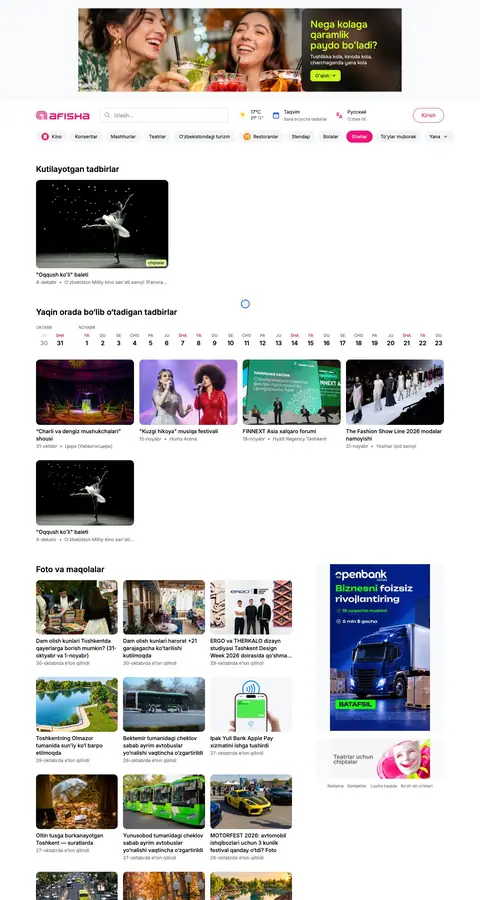Click O'qish button in top banner
Image resolution: width=480 pixels, height=900 pixels.
pyautogui.click(x=325, y=76)
